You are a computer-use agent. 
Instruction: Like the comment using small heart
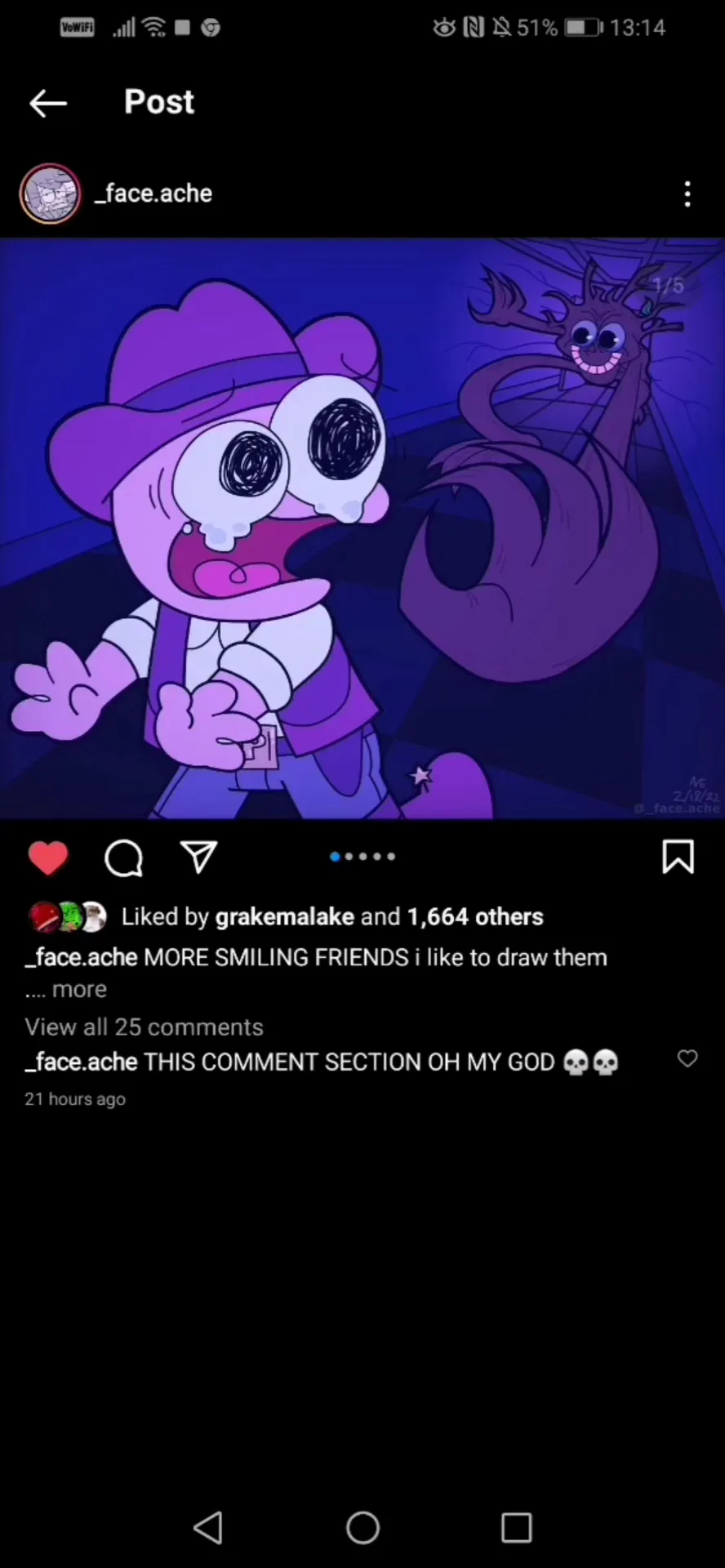[x=687, y=1058]
